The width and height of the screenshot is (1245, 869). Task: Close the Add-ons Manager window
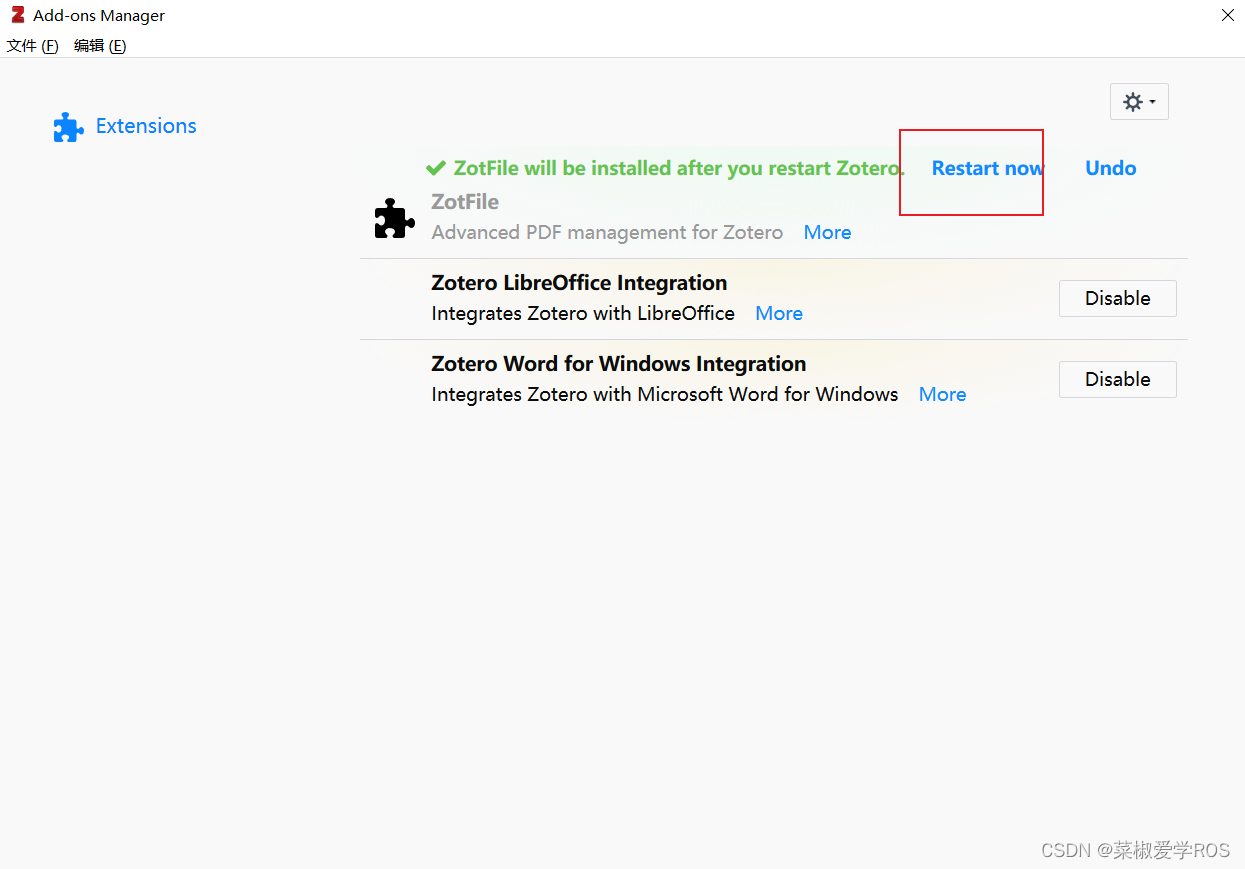point(1228,15)
